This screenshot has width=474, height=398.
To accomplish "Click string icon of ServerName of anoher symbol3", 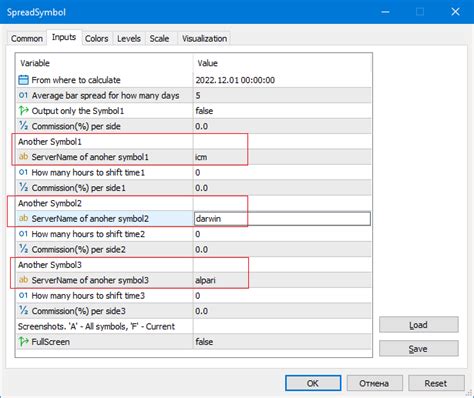I will coord(23,280).
